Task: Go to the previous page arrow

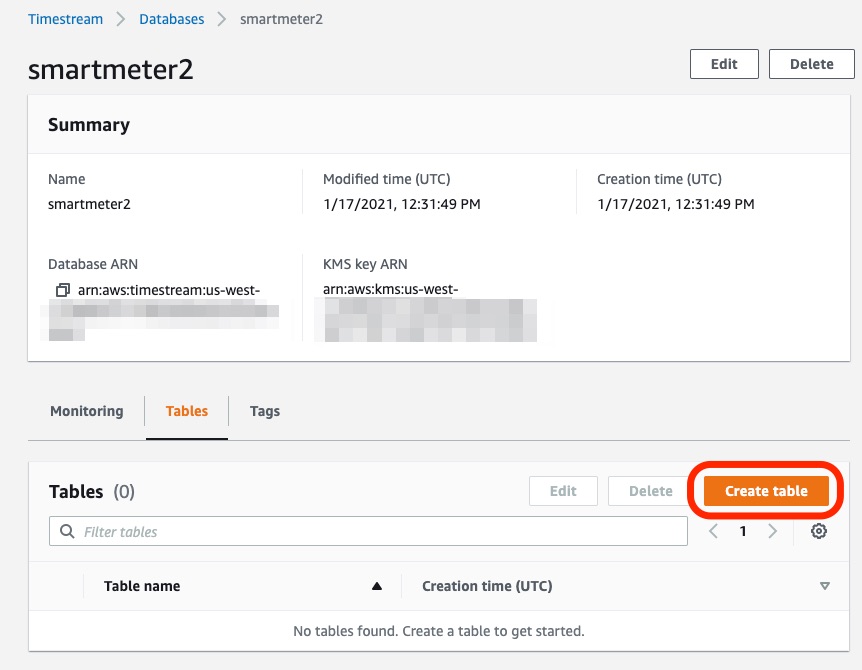Action: point(713,531)
